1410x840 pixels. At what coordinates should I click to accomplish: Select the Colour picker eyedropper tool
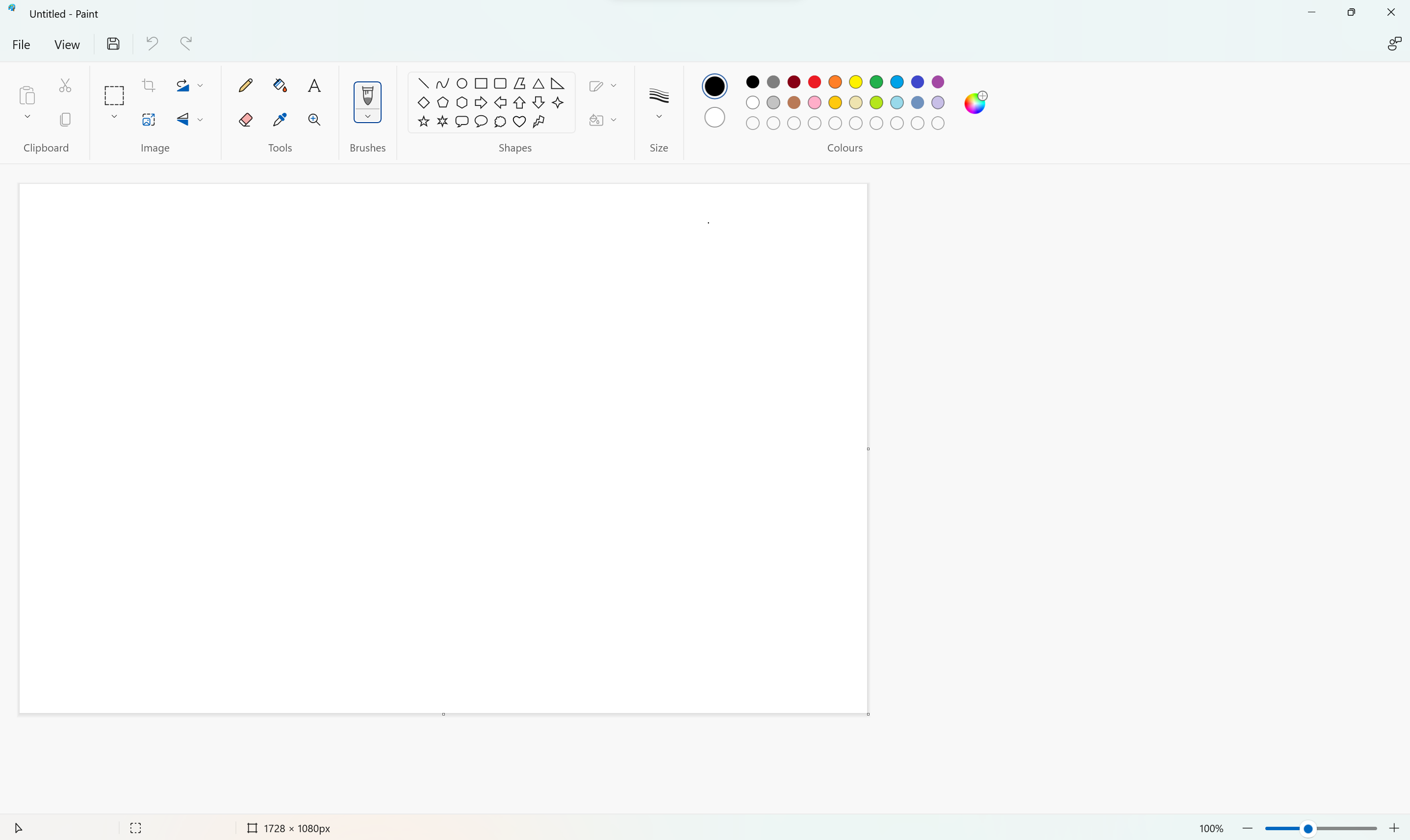(x=280, y=120)
